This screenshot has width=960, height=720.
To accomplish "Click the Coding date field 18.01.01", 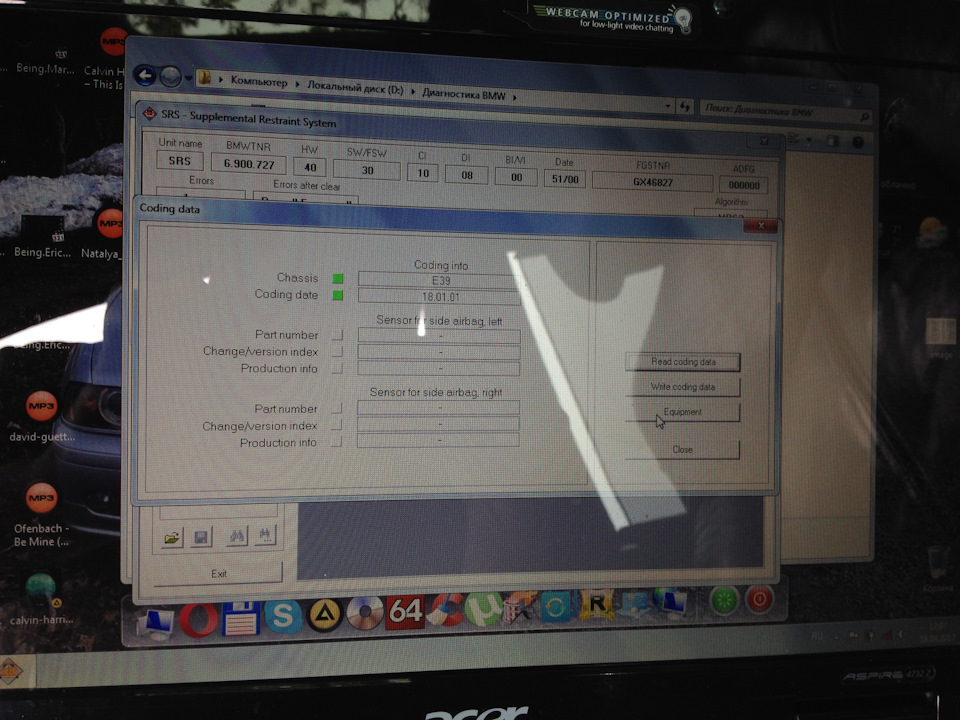I will coord(440,297).
